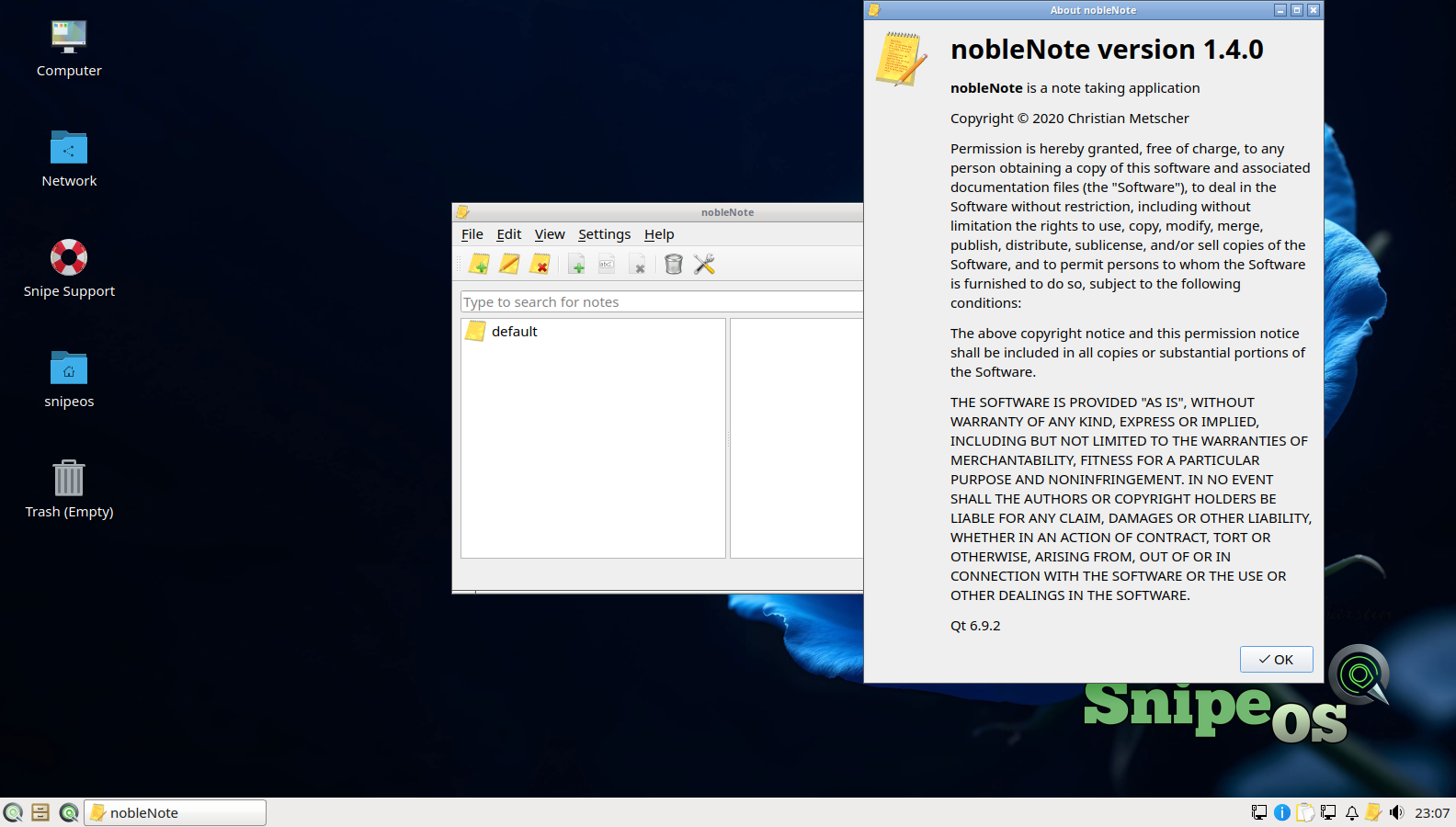1456x827 pixels.
Task: Click the new notebook toolbar icon
Action: pos(479,265)
